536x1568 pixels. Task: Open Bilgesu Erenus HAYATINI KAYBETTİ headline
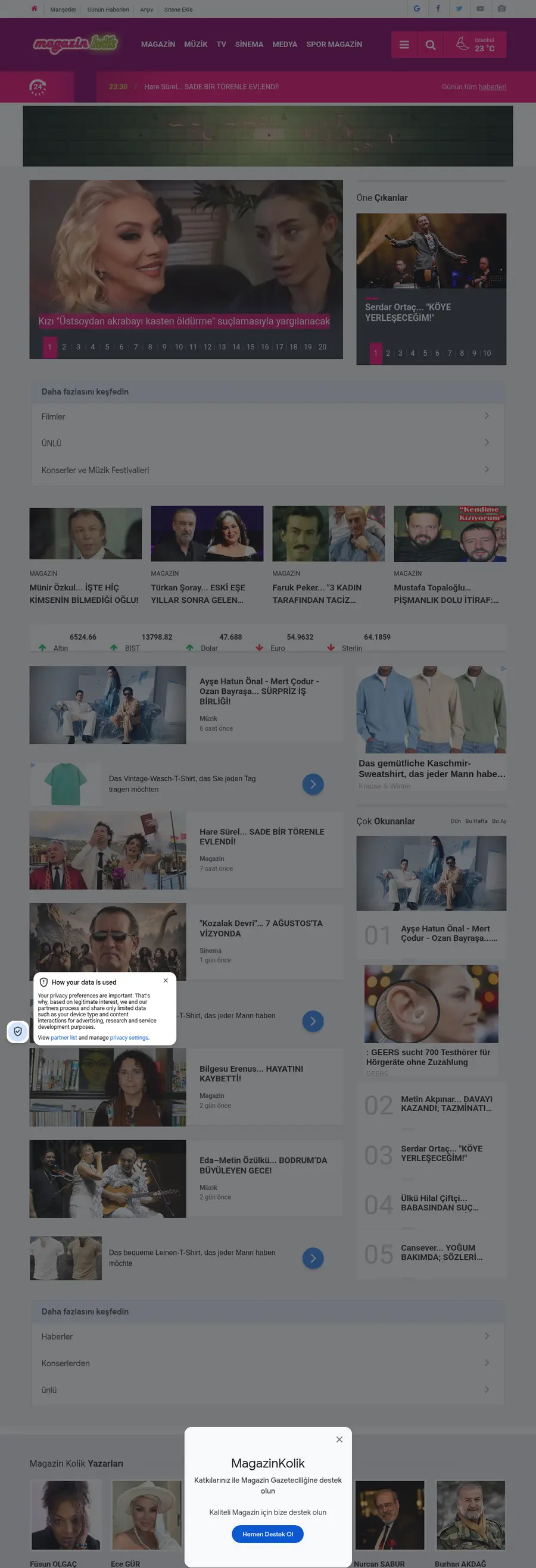point(251,1073)
